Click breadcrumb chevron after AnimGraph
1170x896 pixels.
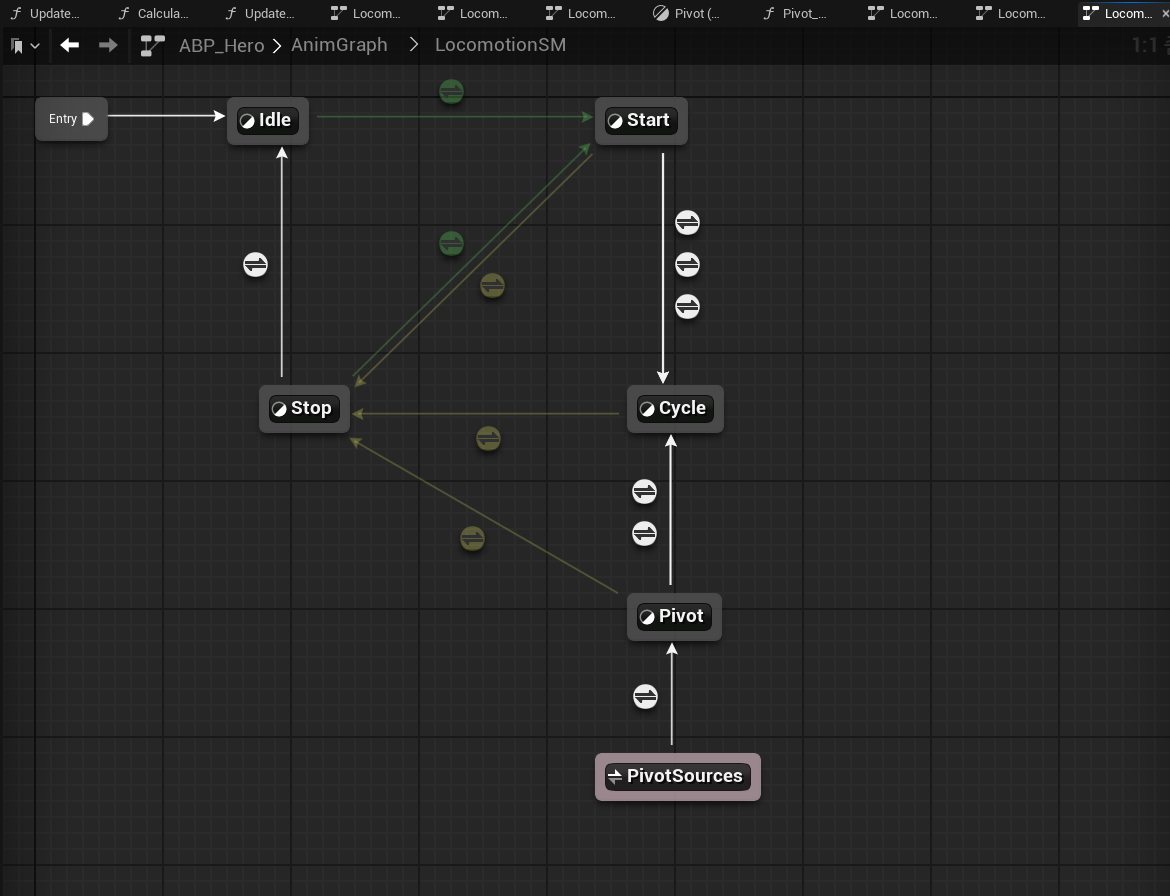click(x=414, y=46)
